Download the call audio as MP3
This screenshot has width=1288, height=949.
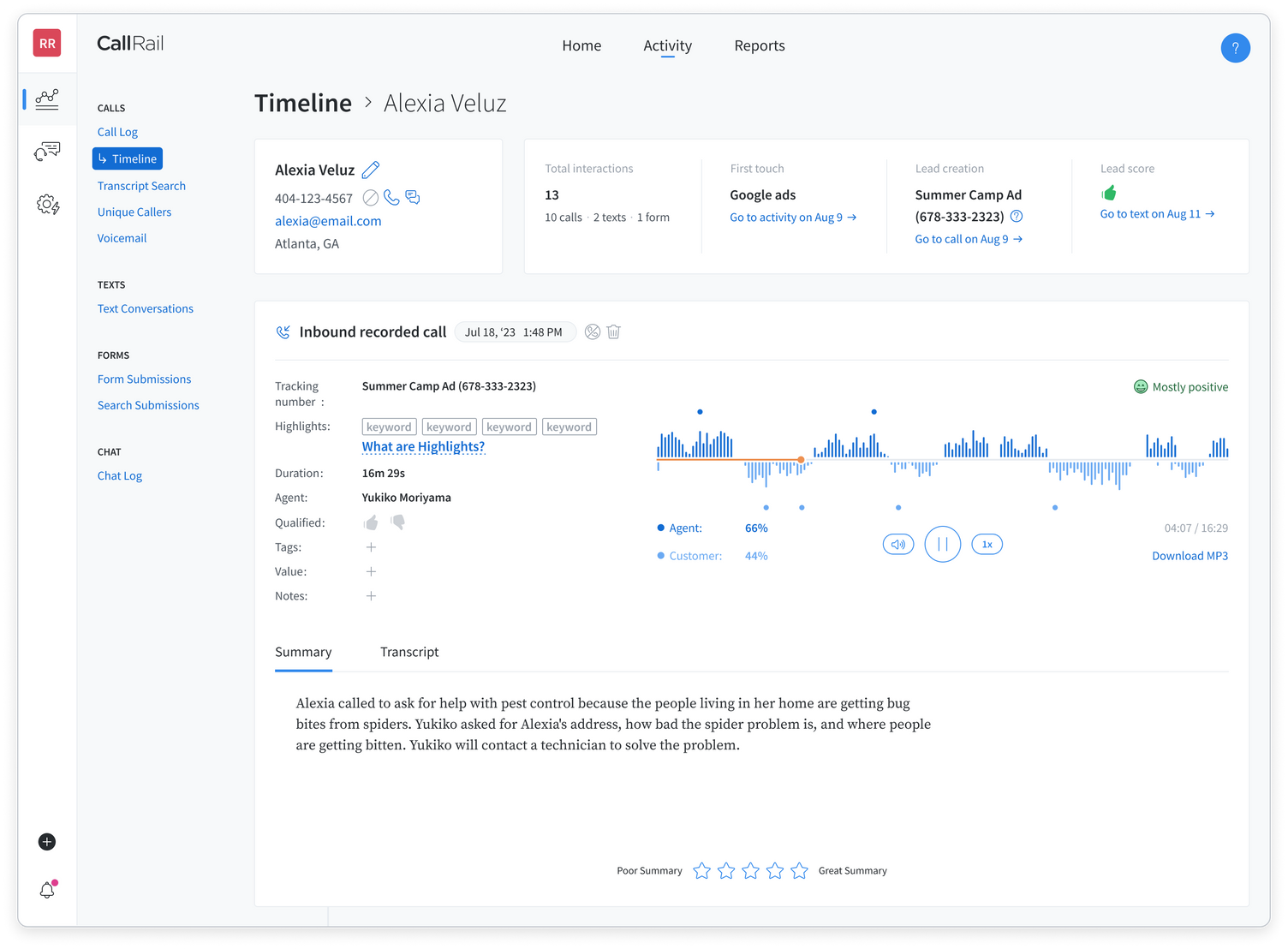1190,555
